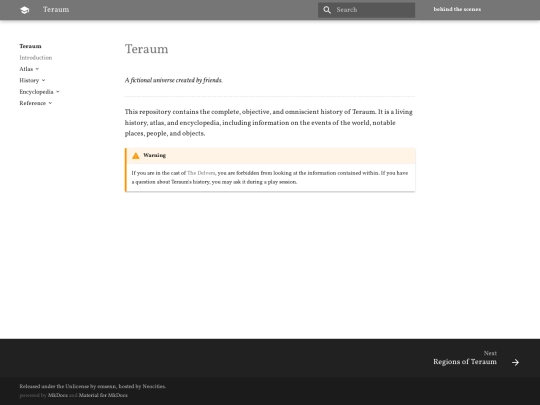Click into the Search field
This screenshot has width=540, height=405.
pyautogui.click(x=366, y=10)
